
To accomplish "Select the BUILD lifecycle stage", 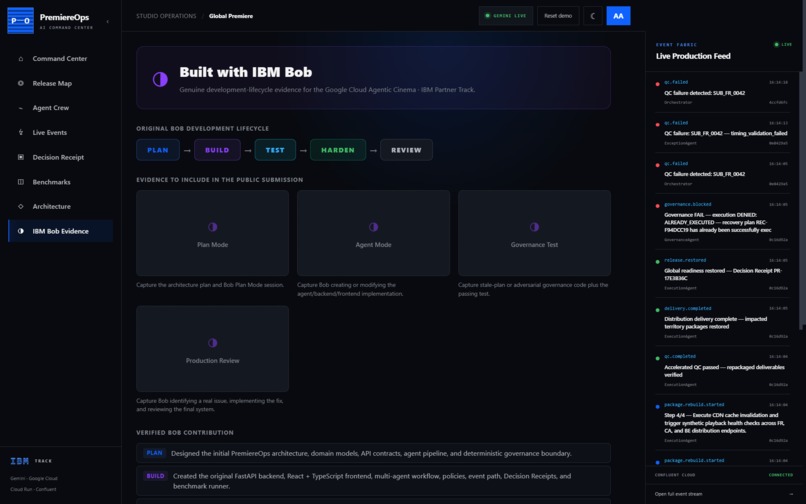I will [x=217, y=150].
